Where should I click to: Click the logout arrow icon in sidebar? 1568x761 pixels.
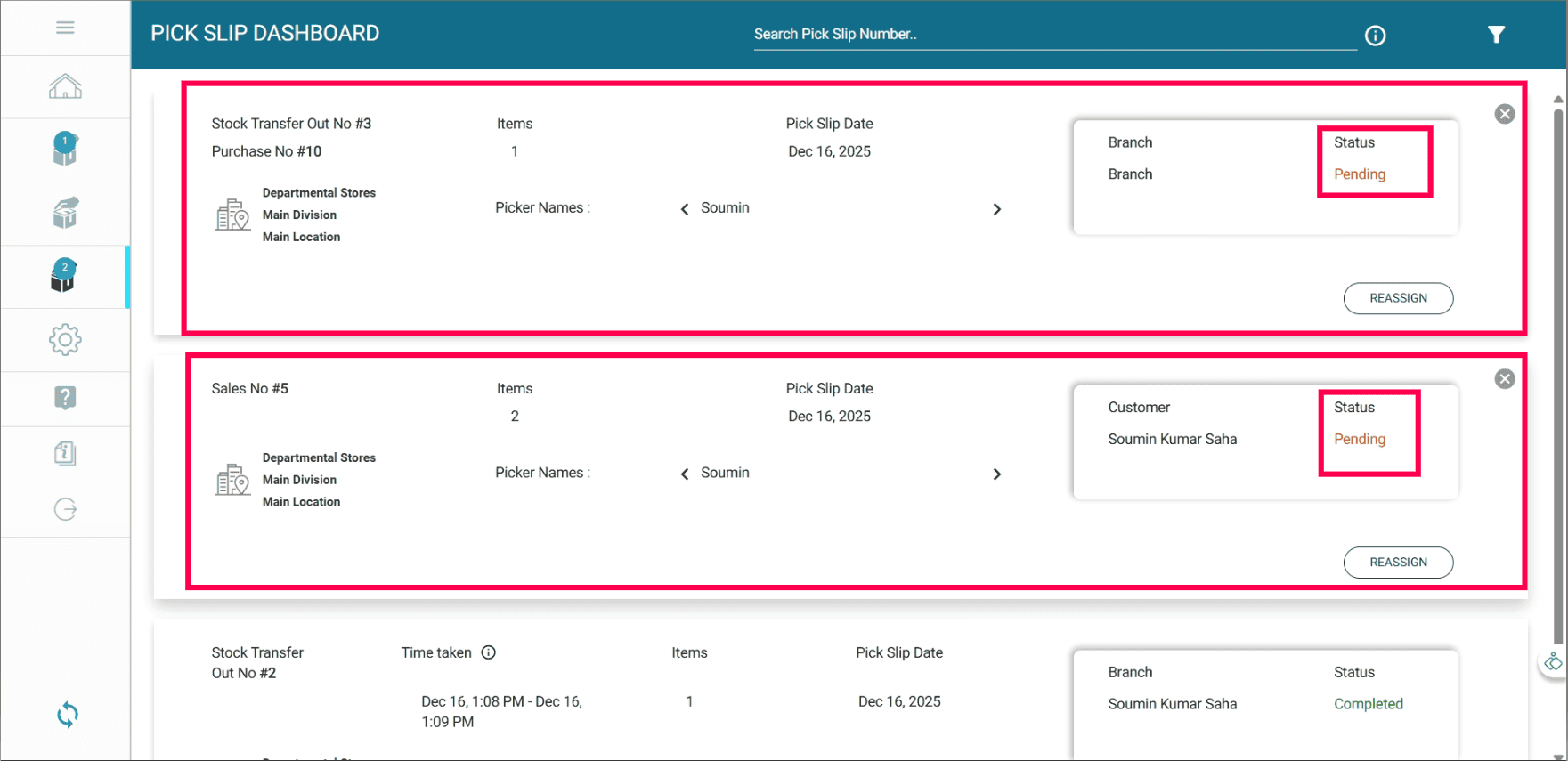point(65,509)
